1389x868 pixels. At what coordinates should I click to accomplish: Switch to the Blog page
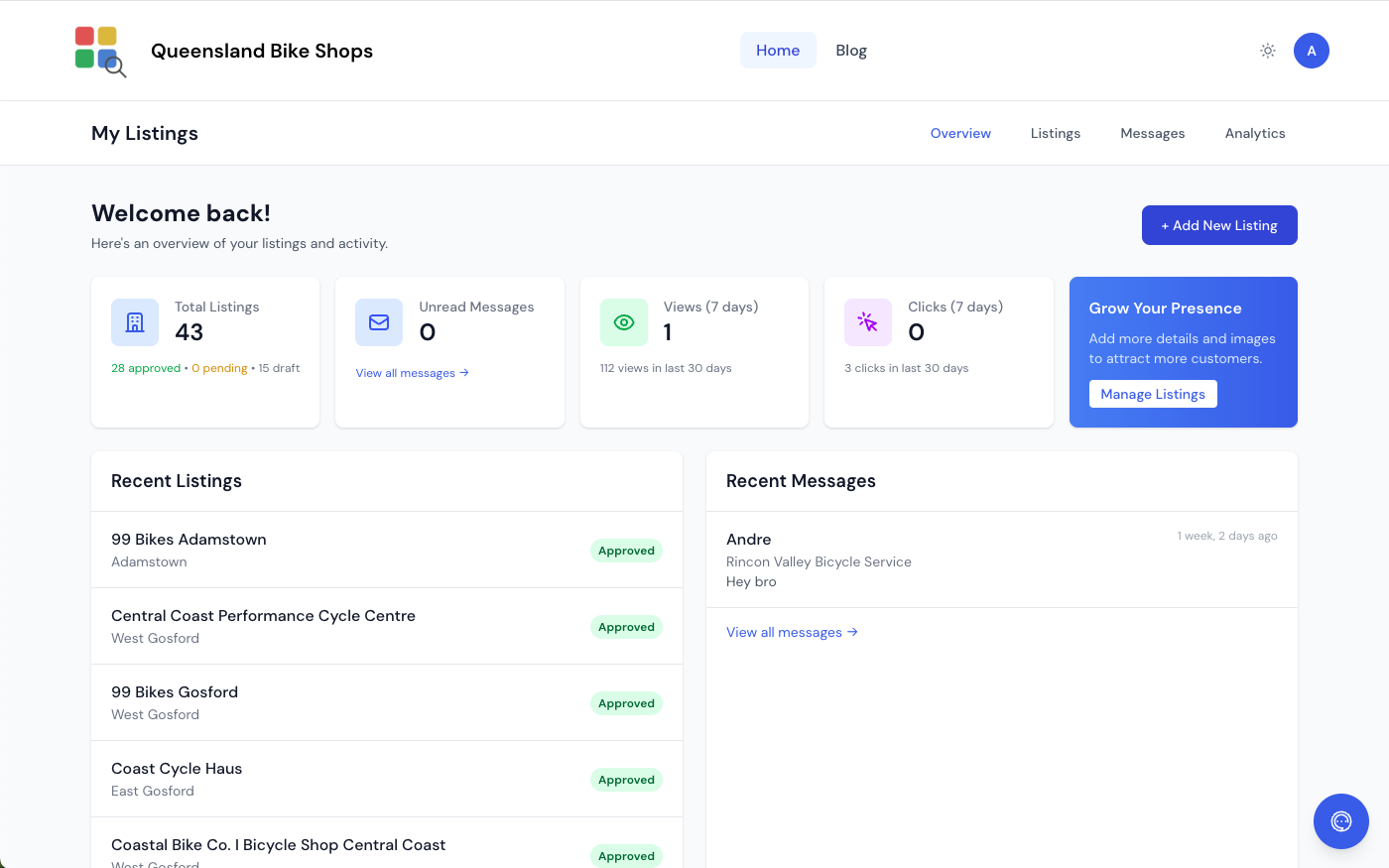click(850, 50)
